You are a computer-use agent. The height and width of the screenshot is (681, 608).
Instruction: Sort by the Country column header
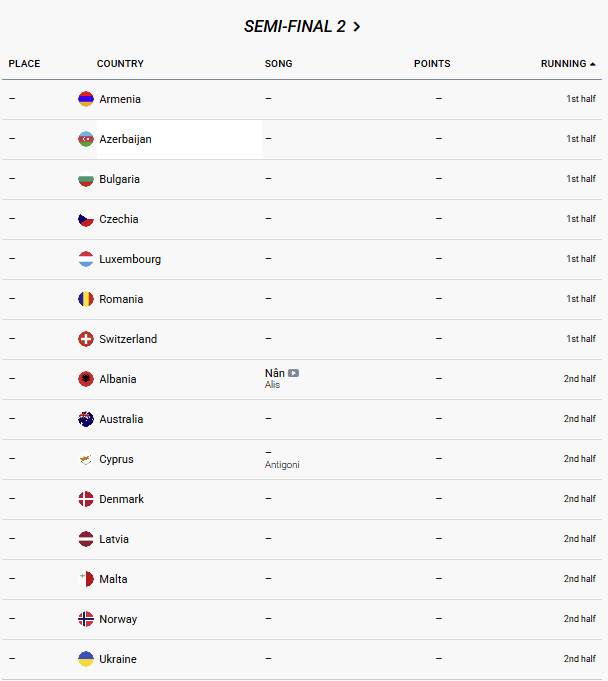(120, 64)
